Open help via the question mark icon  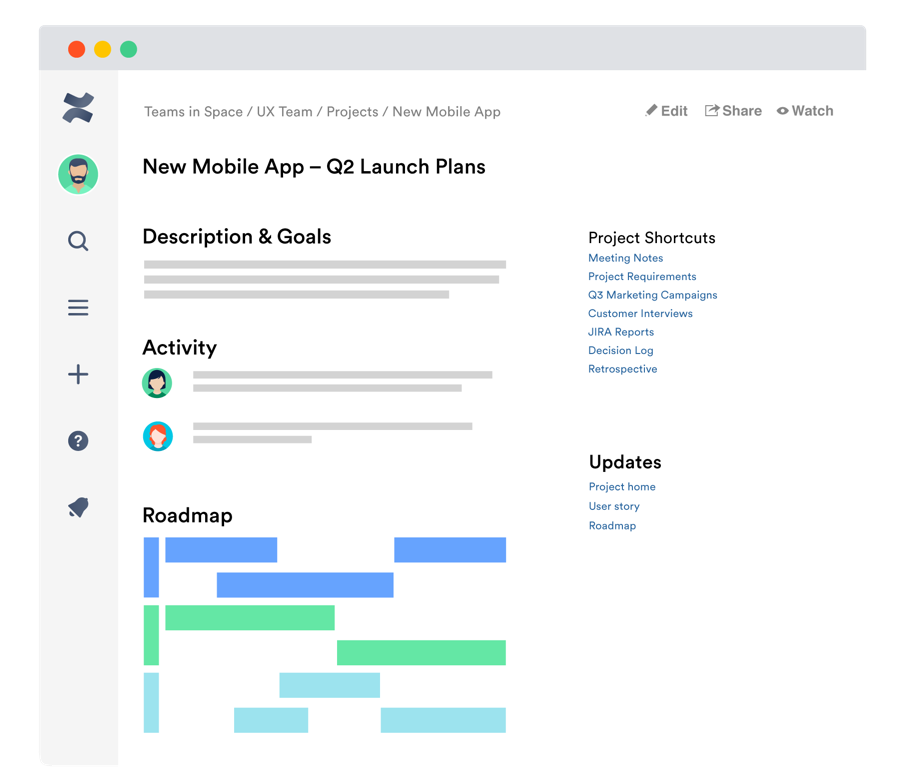pos(78,441)
